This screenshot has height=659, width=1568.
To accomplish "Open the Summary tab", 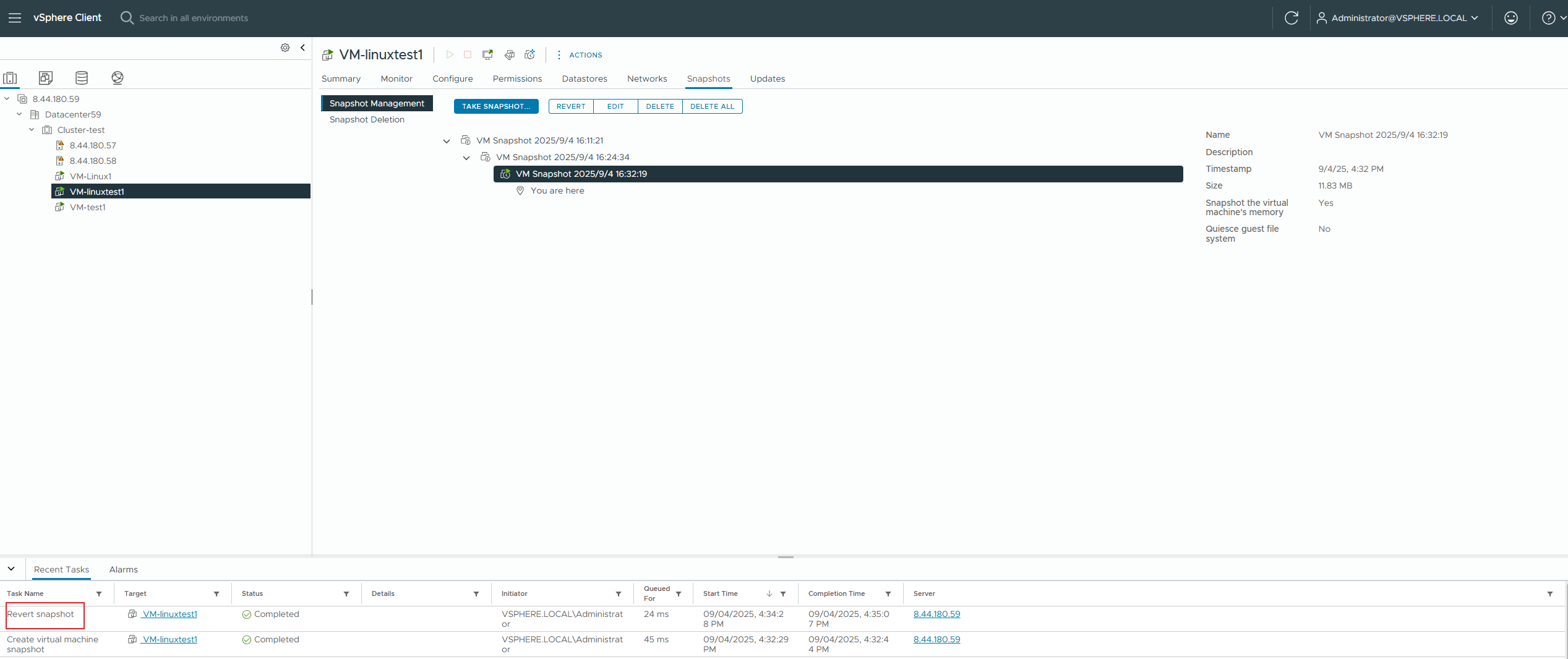I will click(x=341, y=79).
